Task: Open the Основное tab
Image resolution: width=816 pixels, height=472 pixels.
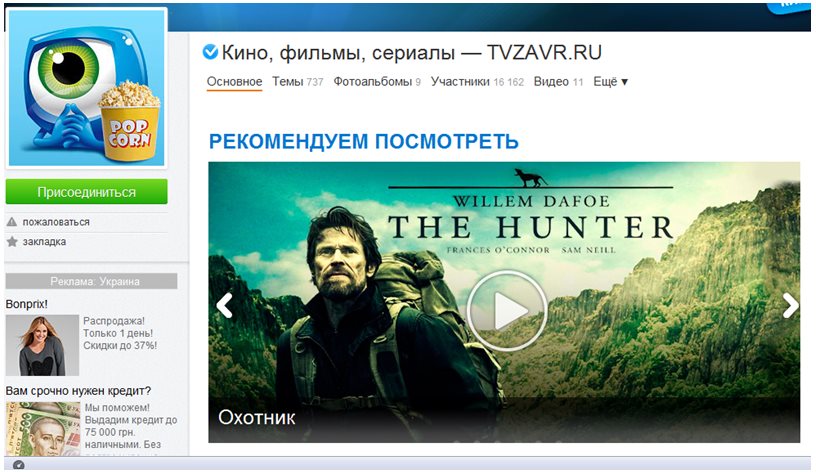Action: (234, 82)
